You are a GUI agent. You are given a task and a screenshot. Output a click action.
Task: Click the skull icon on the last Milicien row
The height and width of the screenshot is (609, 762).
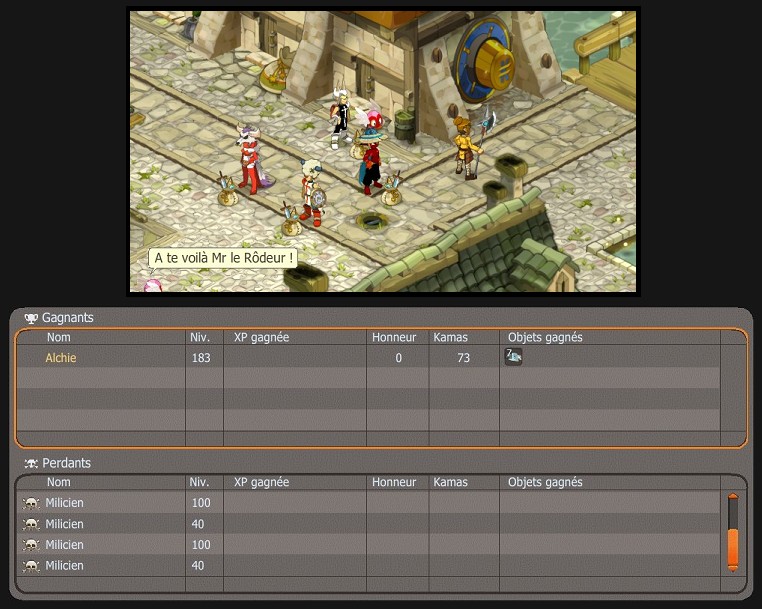coord(31,566)
